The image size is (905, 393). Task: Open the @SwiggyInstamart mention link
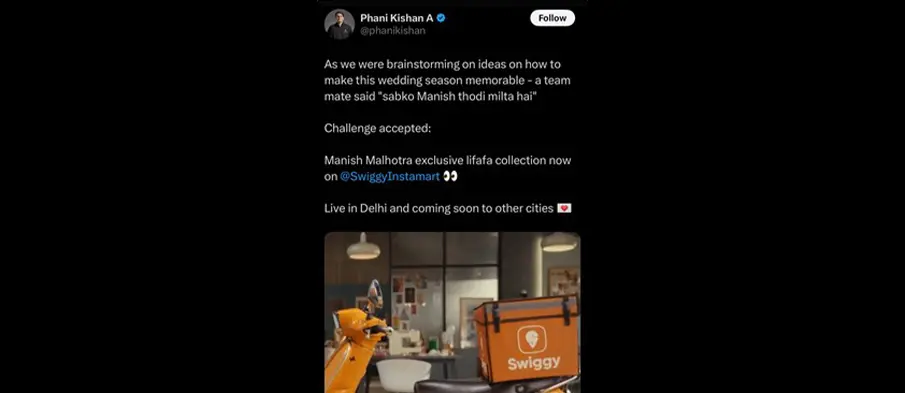(x=390, y=177)
